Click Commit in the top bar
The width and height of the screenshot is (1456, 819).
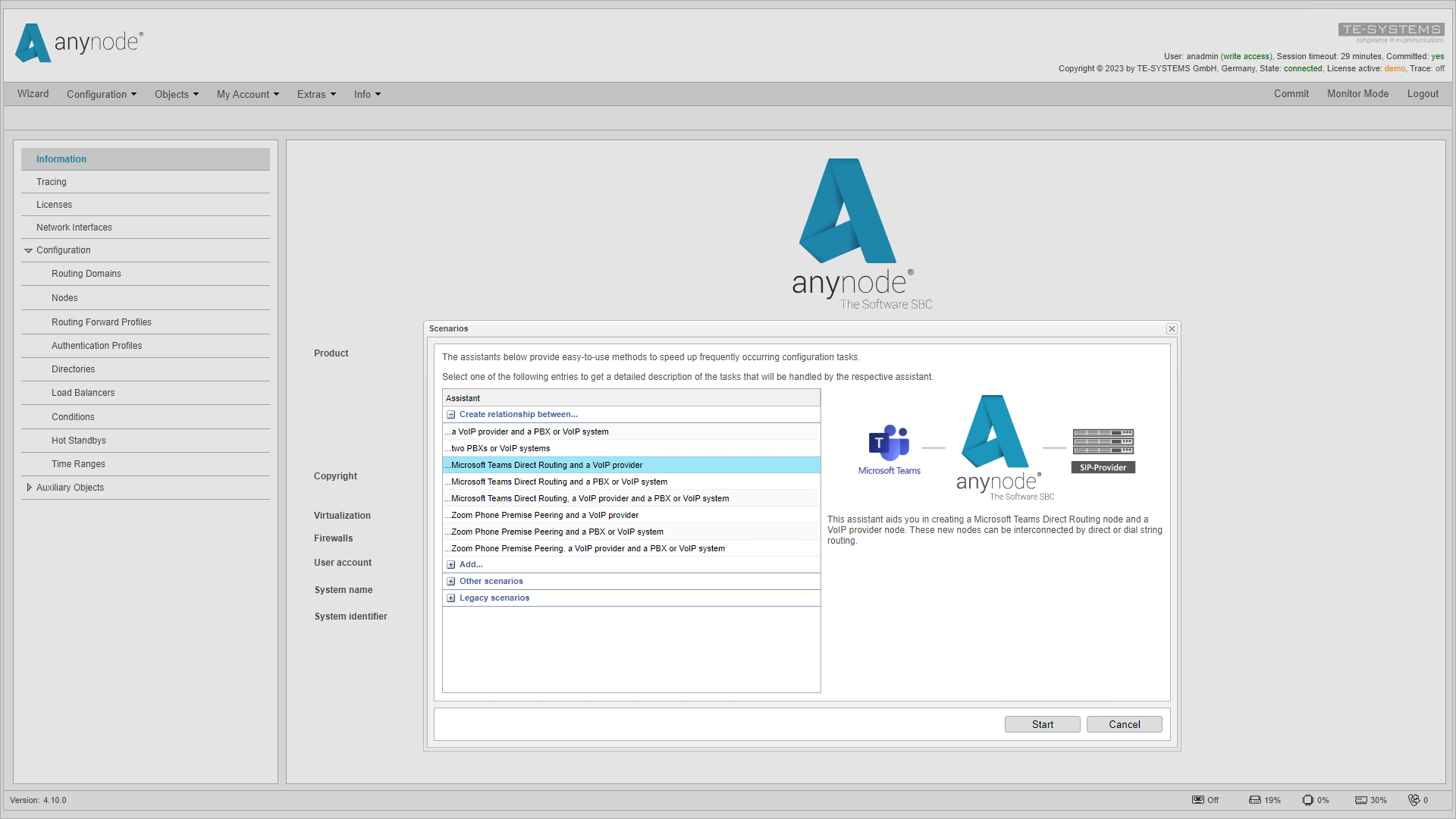click(x=1291, y=94)
